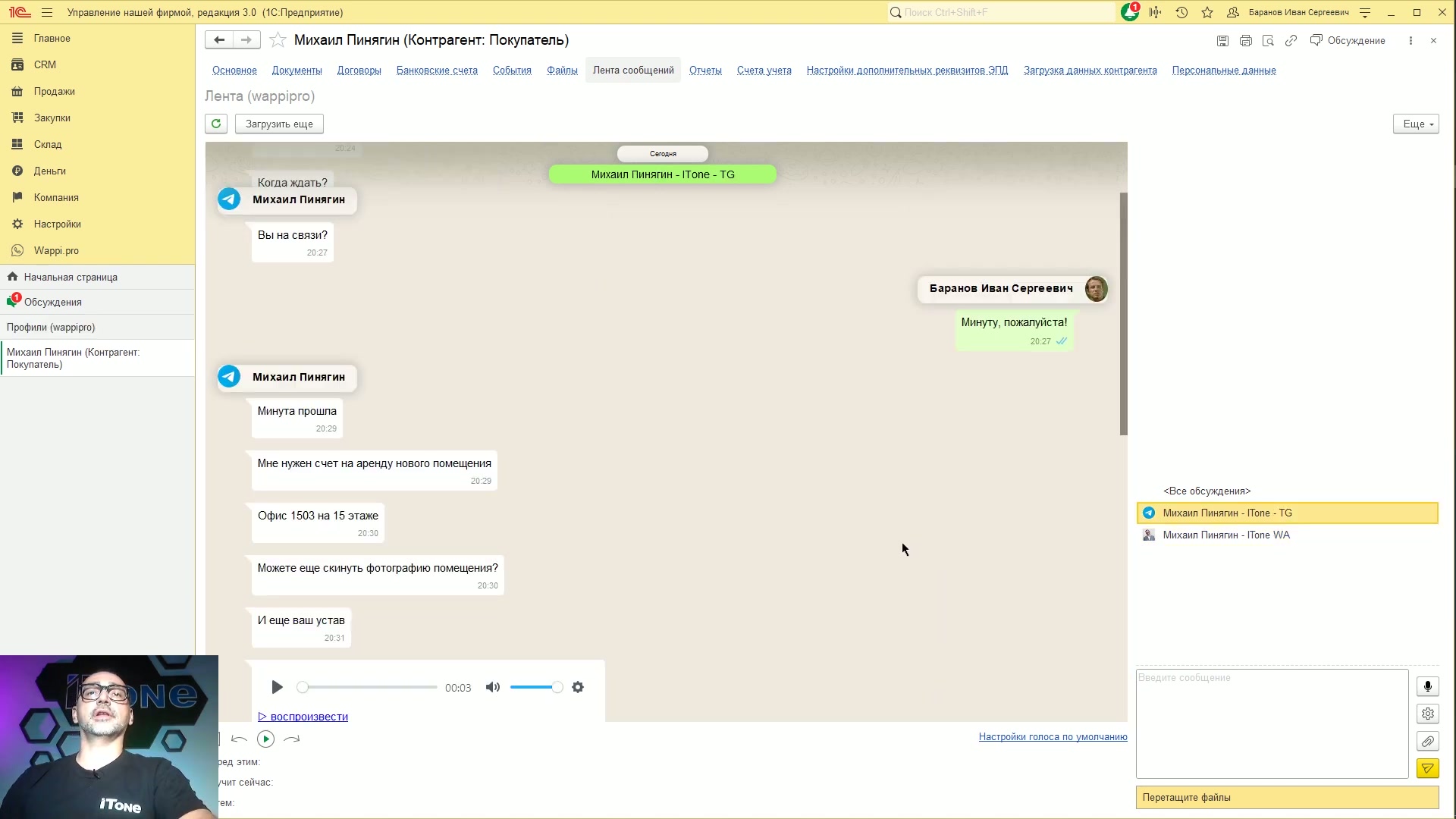Open Настройки голоса по умолчанию link
This screenshot has height=819, width=1456.
pos(1053,737)
